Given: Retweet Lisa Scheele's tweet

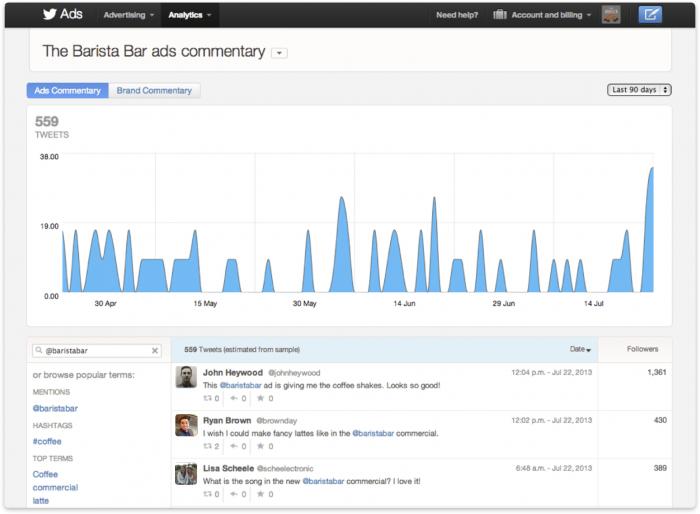Looking at the screenshot, I should click(x=211, y=494).
